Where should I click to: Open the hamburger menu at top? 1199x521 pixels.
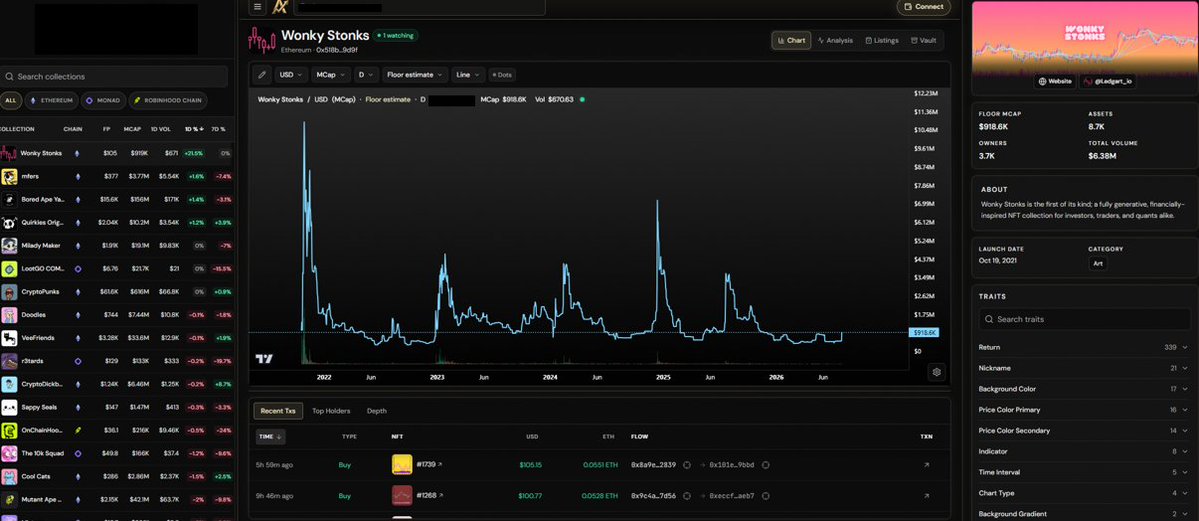click(258, 7)
